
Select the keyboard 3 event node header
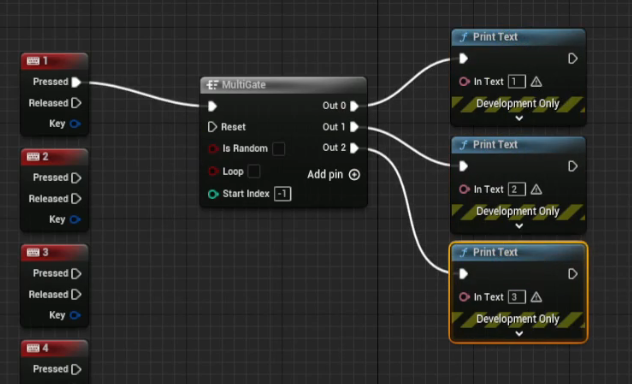(54, 253)
